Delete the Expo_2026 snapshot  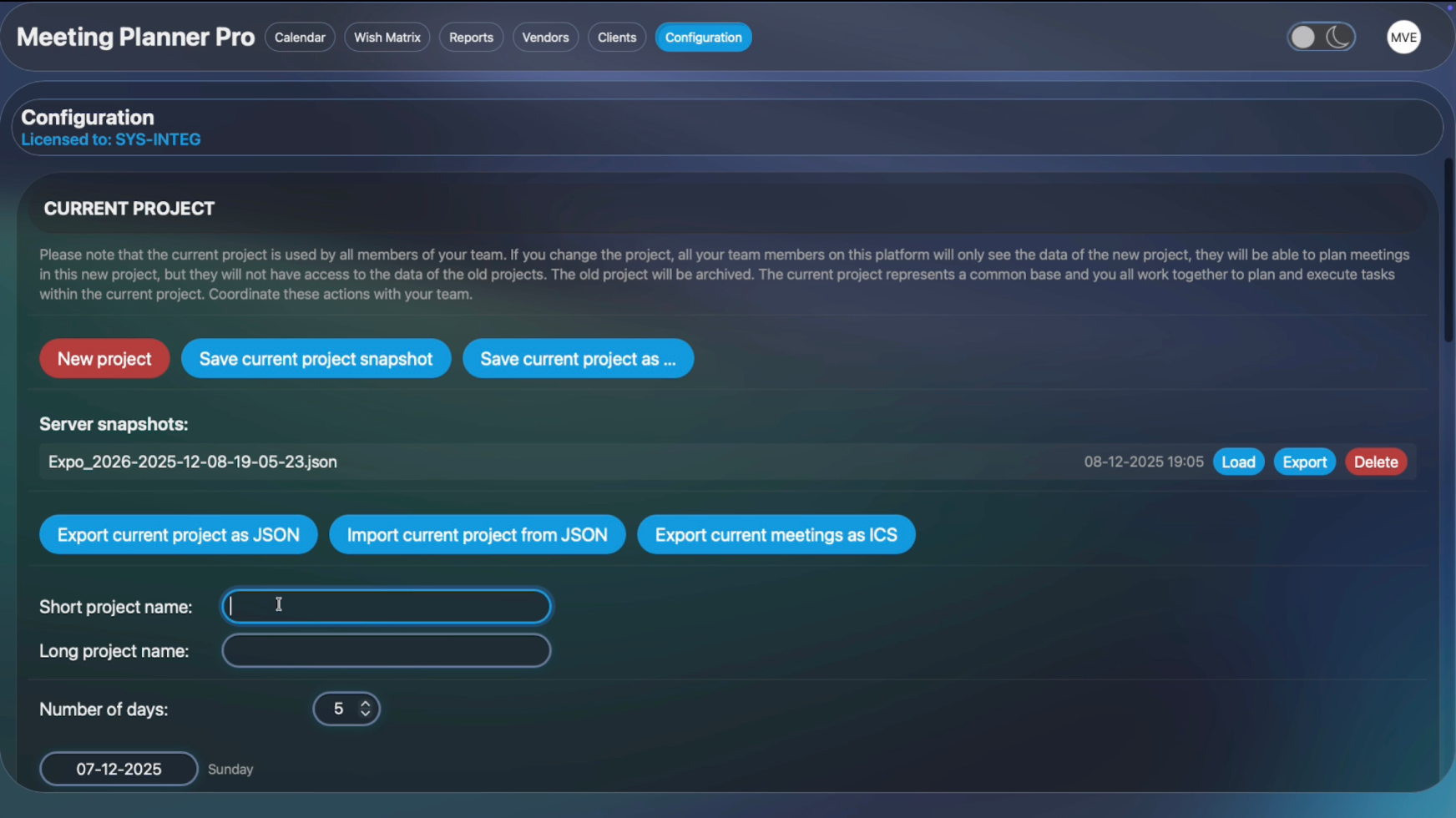1376,462
